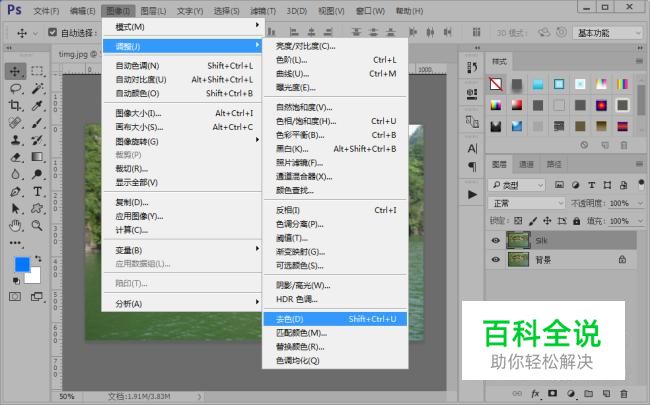Choose 反相(I) invert entry
The width and height of the screenshot is (650, 405).
coord(335,210)
